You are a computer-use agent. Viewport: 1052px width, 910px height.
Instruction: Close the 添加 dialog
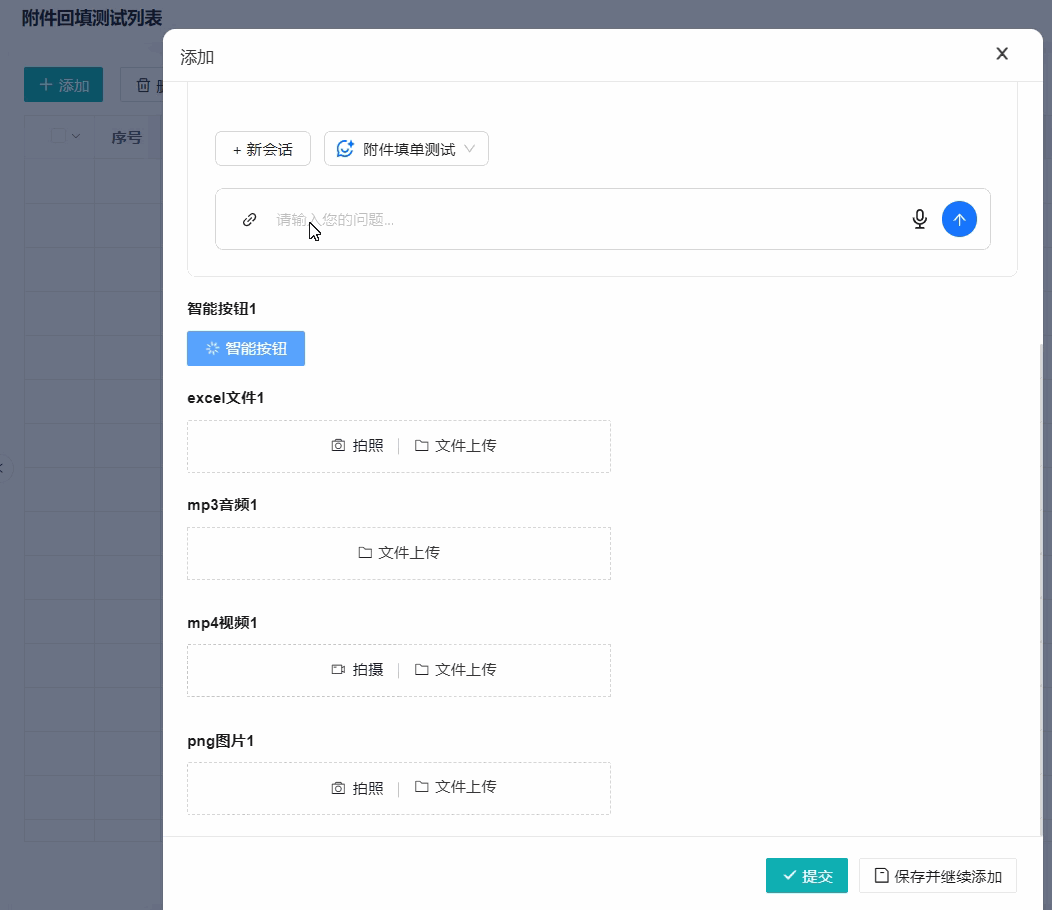1001,54
